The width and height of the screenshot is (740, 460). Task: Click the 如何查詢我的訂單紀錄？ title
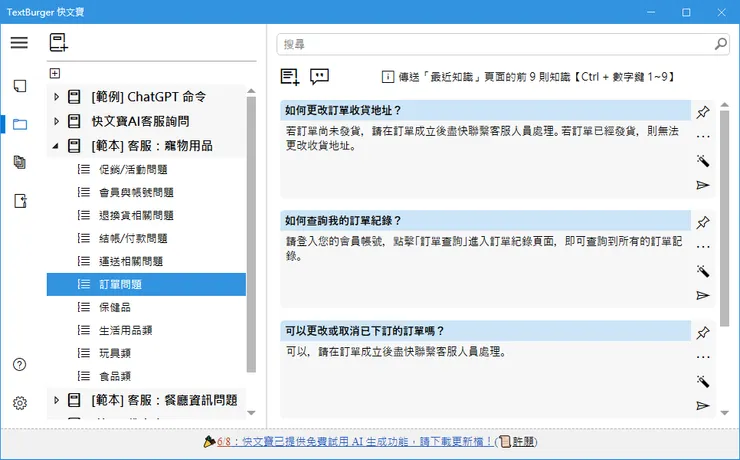tap(343, 221)
